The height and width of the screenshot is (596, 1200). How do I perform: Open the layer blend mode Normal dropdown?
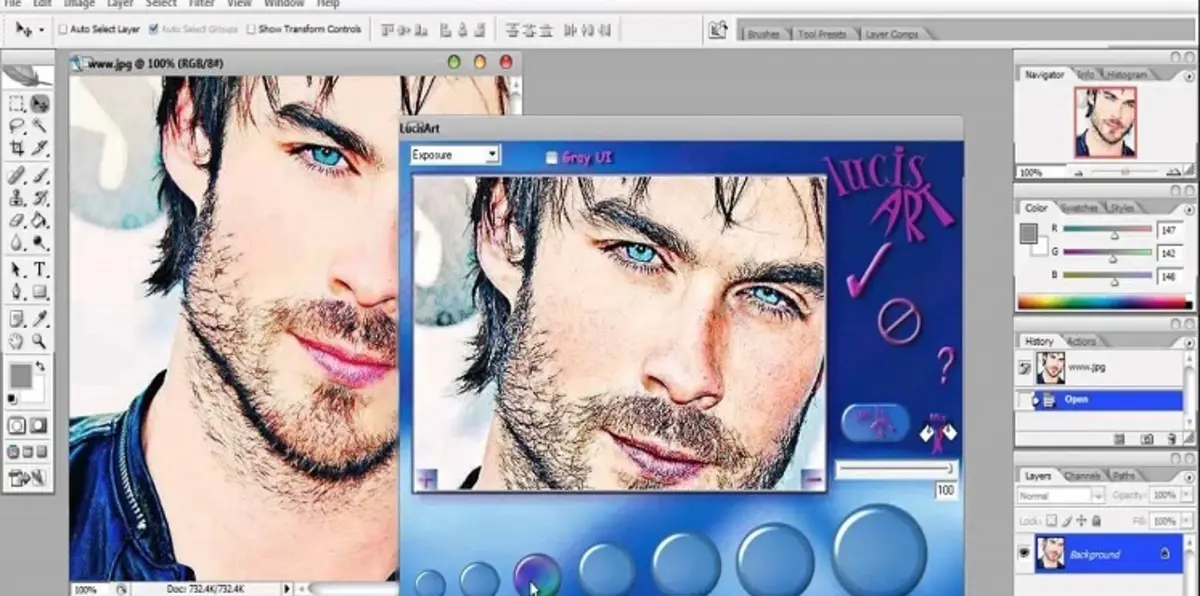point(1060,496)
